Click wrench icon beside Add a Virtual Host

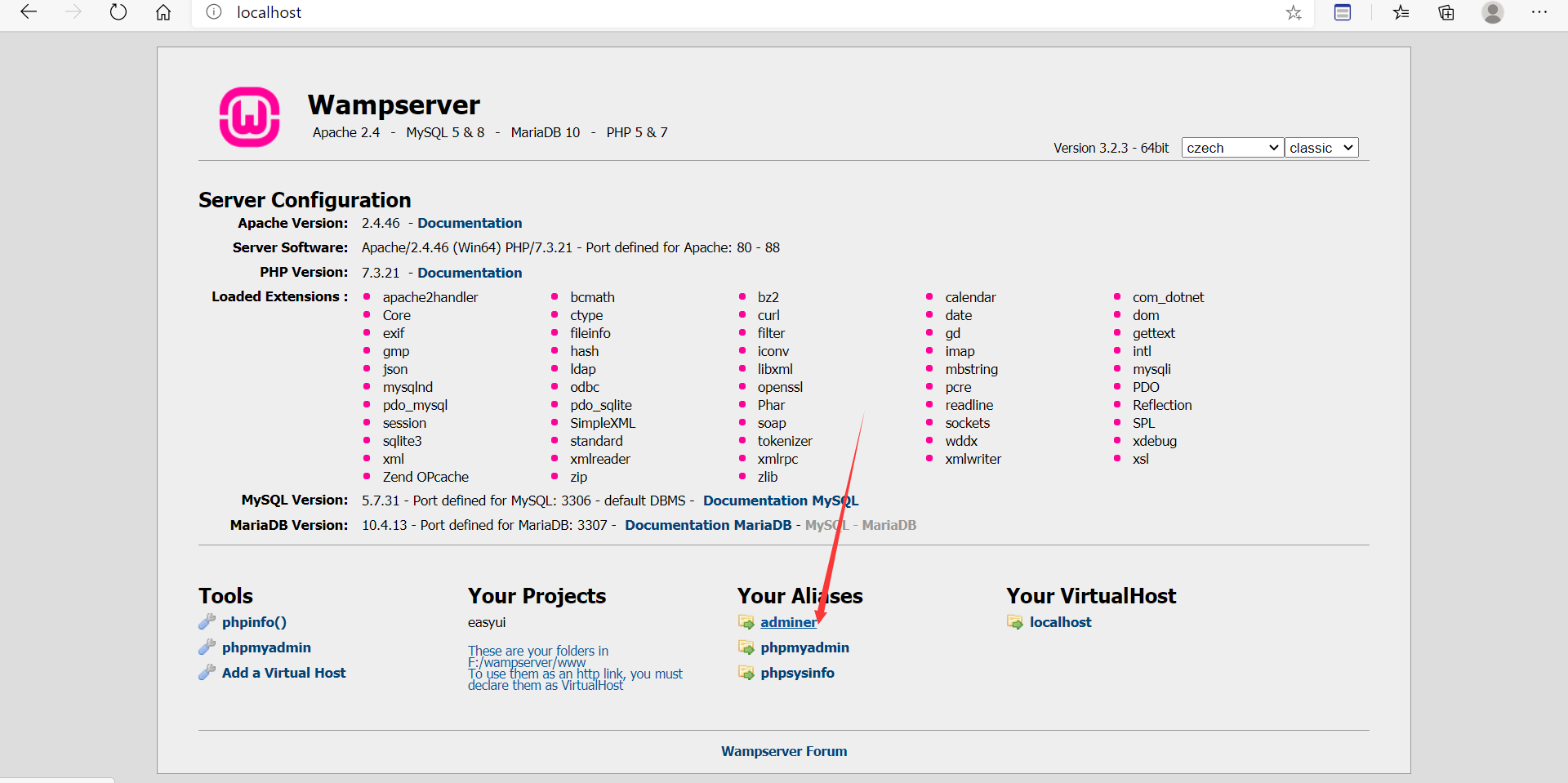tap(207, 673)
